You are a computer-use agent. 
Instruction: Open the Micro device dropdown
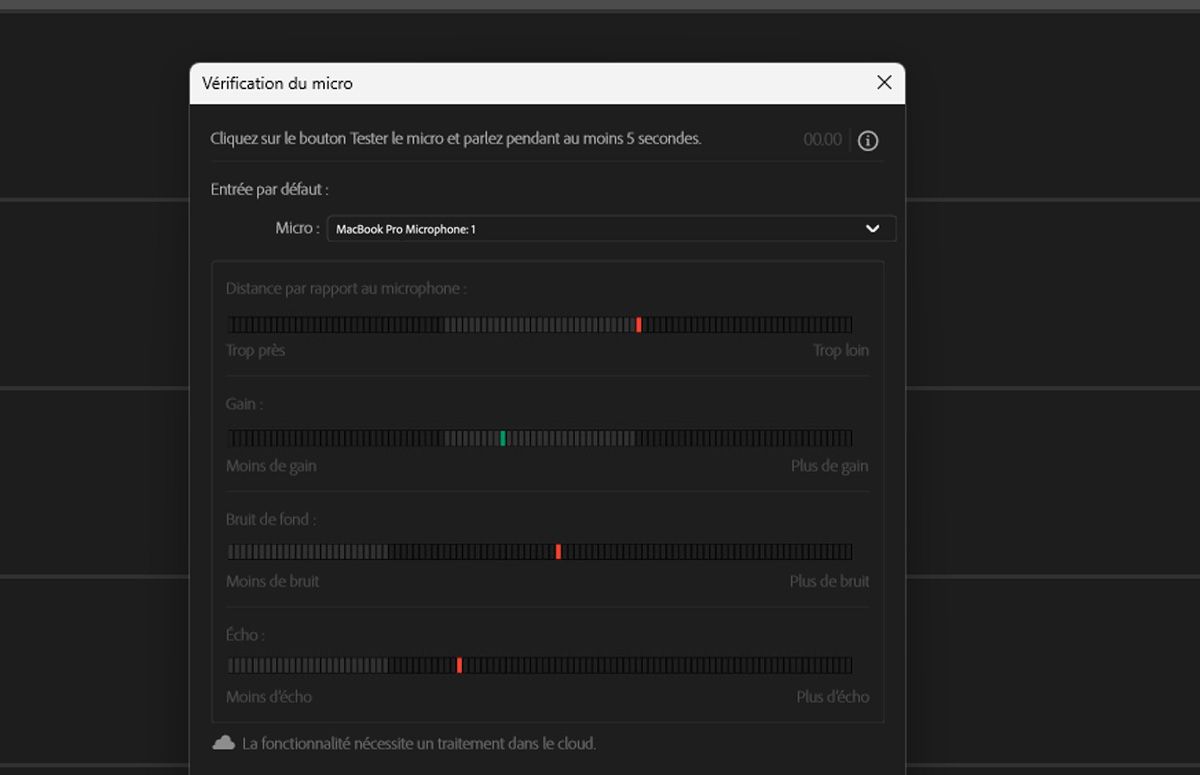611,229
